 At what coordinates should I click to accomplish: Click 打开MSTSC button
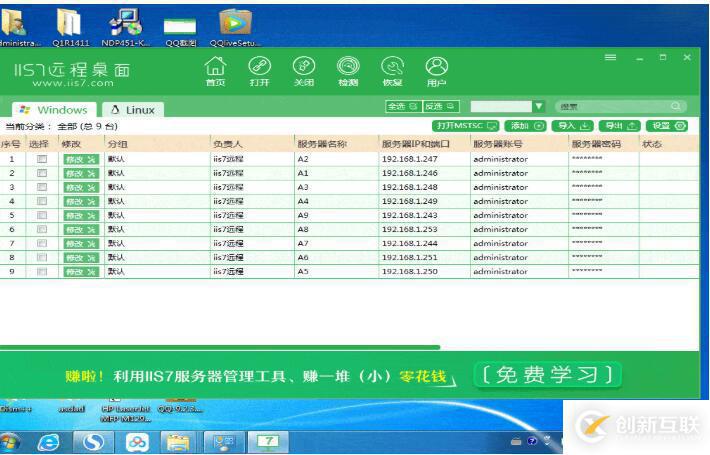pos(465,126)
